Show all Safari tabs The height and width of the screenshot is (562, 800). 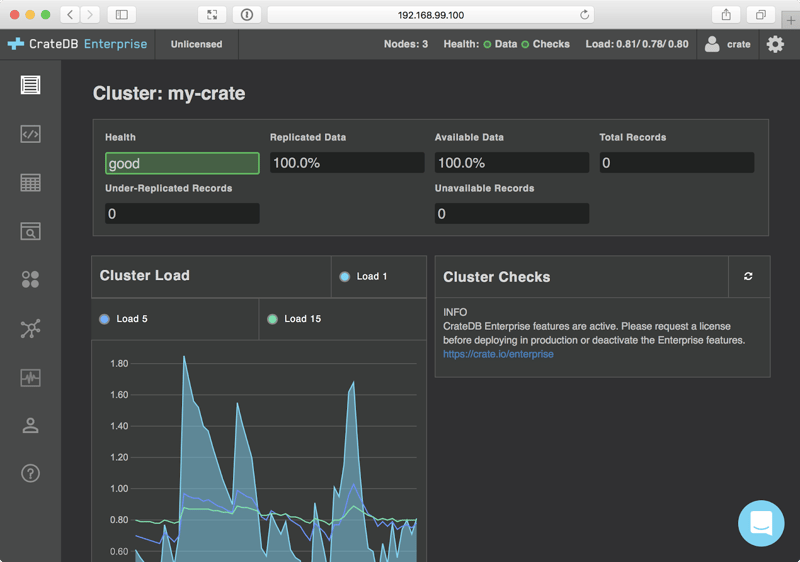760,15
